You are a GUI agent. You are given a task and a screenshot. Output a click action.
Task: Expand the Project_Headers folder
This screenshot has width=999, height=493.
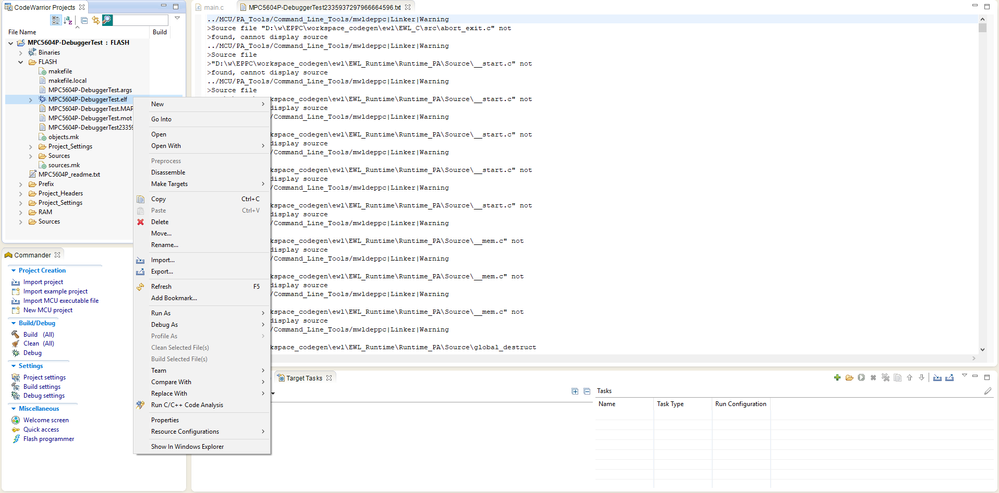tap(20, 194)
